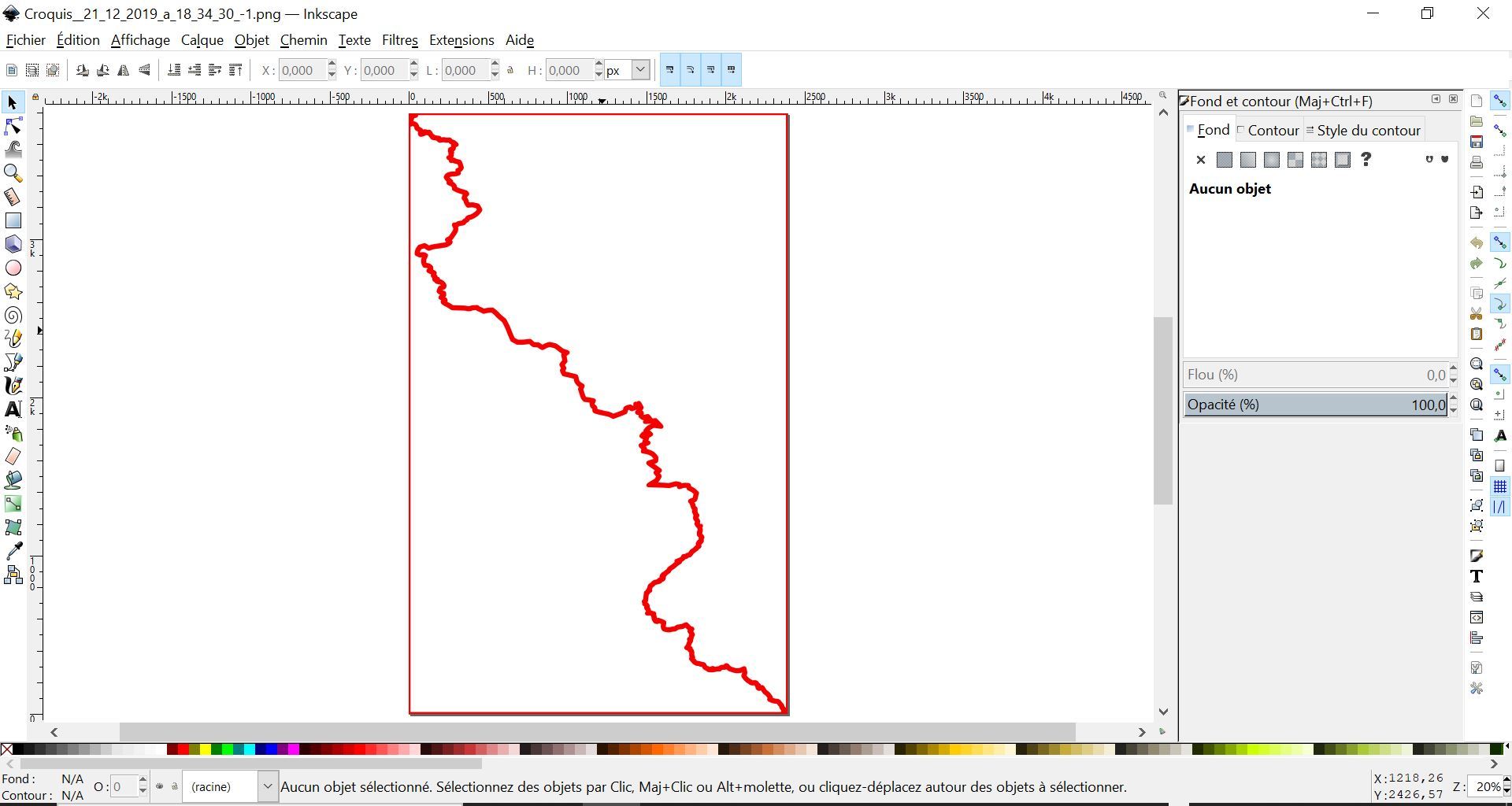
Task: Open the Fichier menu
Action: click(25, 40)
